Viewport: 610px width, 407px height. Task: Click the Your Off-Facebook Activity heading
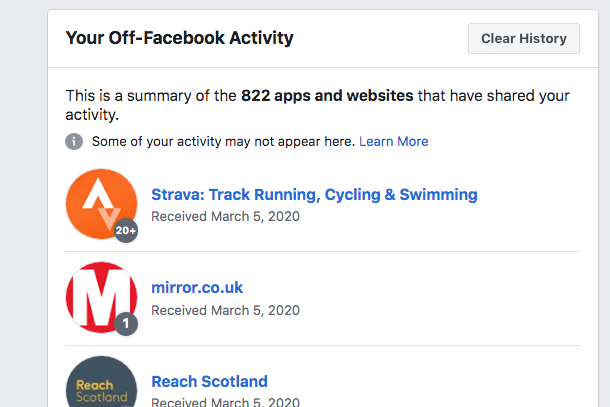[x=179, y=39]
